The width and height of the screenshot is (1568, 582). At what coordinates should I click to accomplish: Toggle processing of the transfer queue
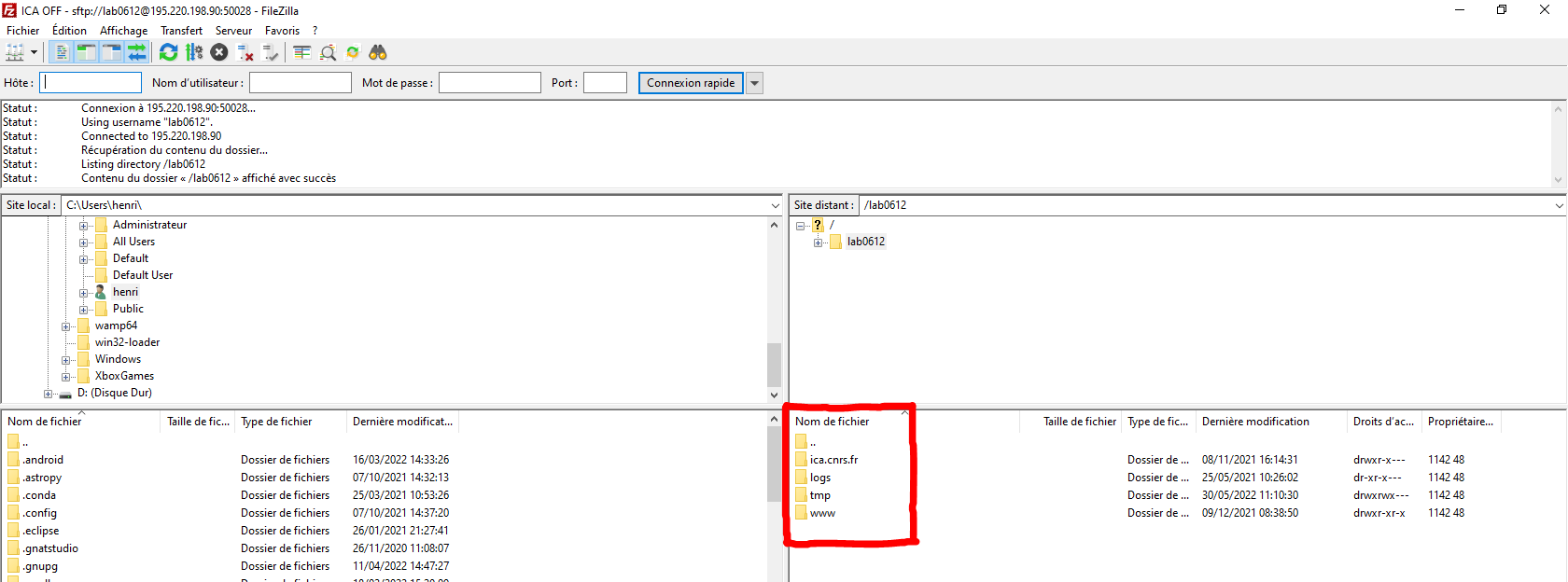194,52
